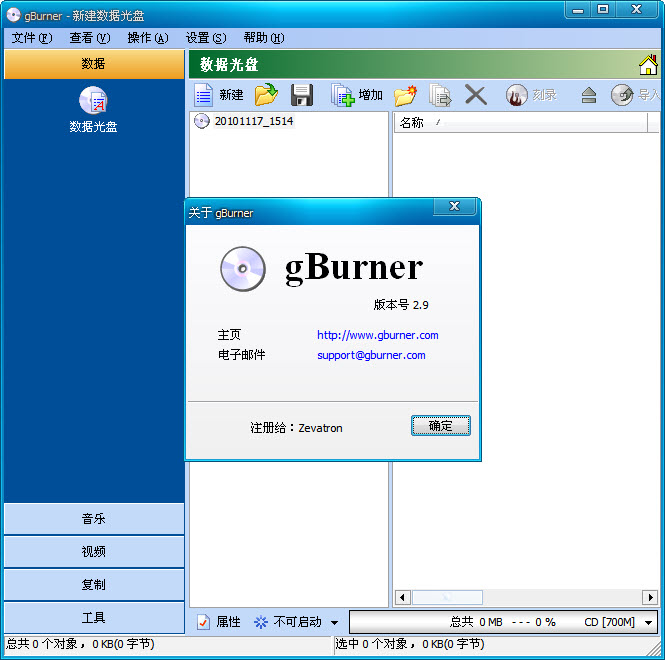Save project with the floppy disk icon
The height and width of the screenshot is (660, 665).
(302, 95)
